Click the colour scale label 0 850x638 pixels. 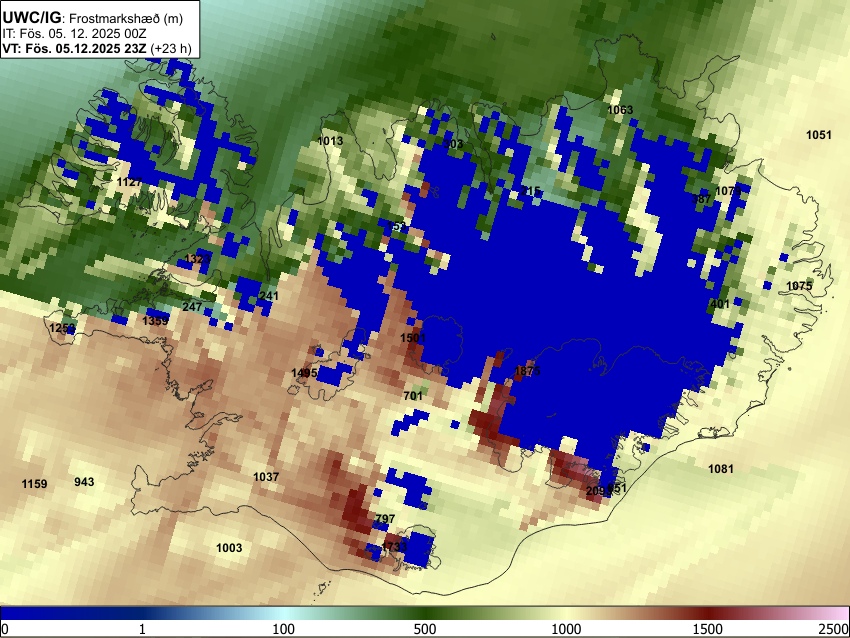(x=5, y=629)
